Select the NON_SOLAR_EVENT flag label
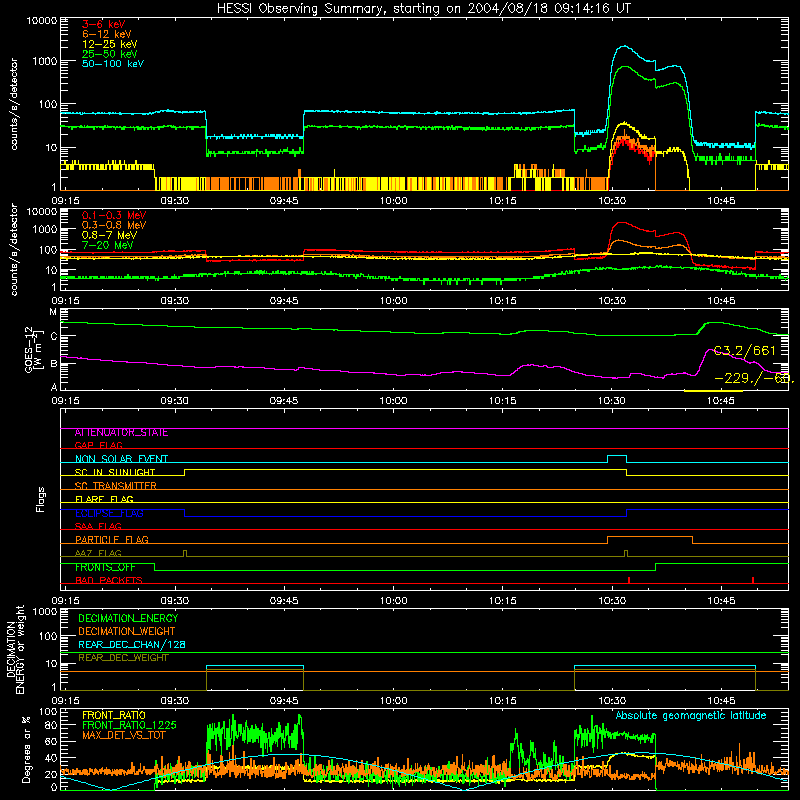Image resolution: width=800 pixels, height=800 pixels. tap(121, 459)
